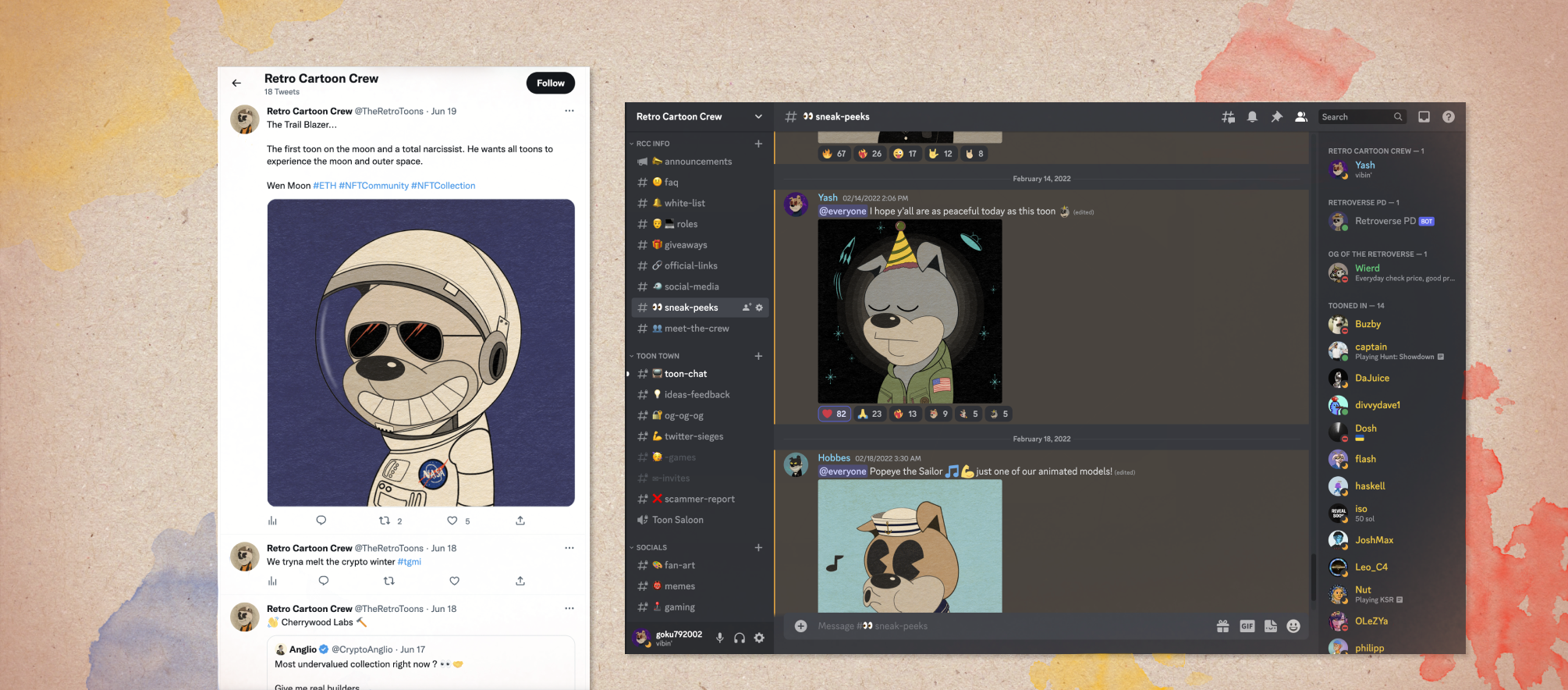This screenshot has height=690, width=1568.
Task: Reply to the Trail Blazer tweet
Action: tap(321, 521)
